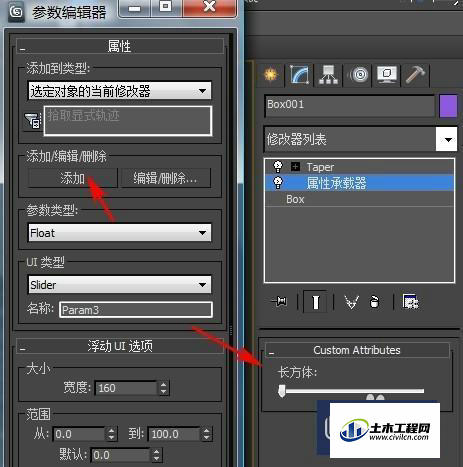This screenshot has width=463, height=467.
Task: Open the 参数类型 Float dropdown
Action: 120,233
